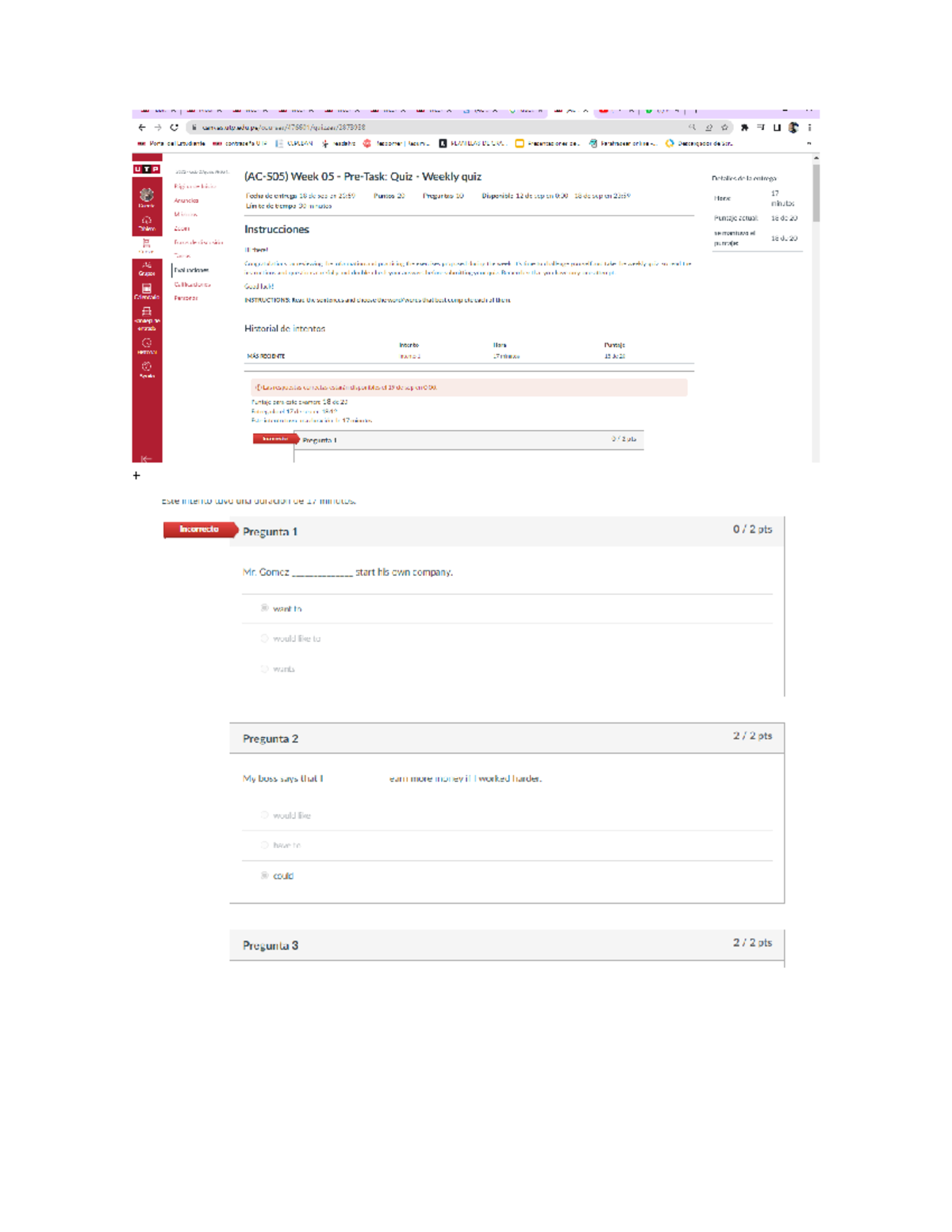Select the 'would like to' answer option
Screen dimensions: 952x1232
point(265,639)
